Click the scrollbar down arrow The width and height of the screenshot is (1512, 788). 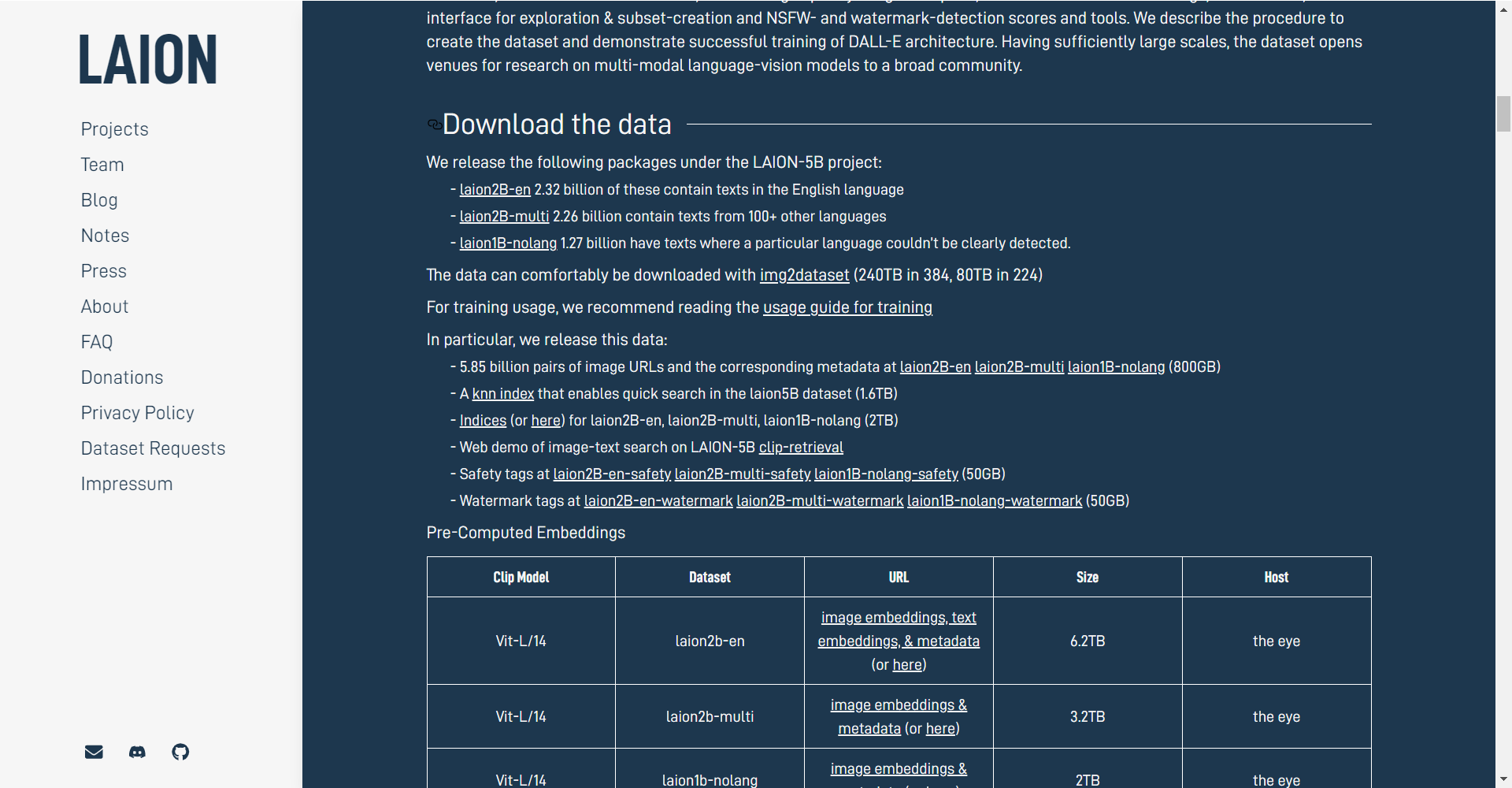click(1503, 780)
